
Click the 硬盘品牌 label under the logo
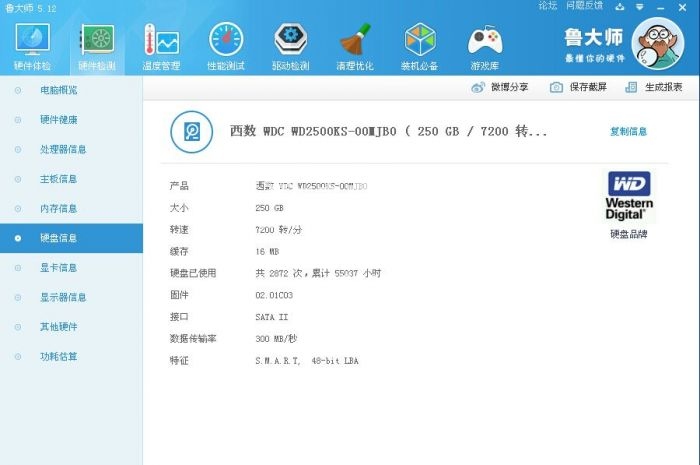629,234
